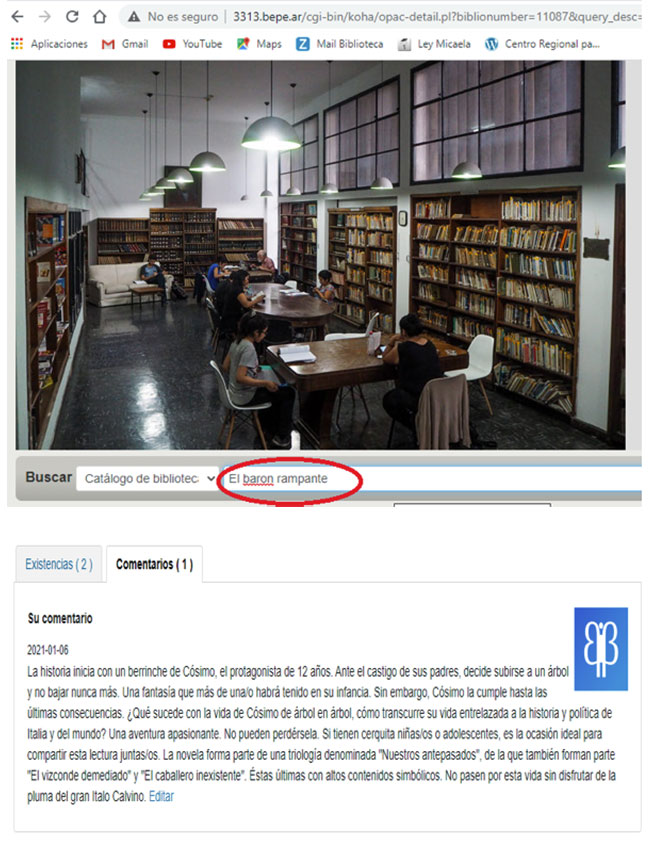Reload the page with refresh icon
The width and height of the screenshot is (648, 852).
pos(72,17)
